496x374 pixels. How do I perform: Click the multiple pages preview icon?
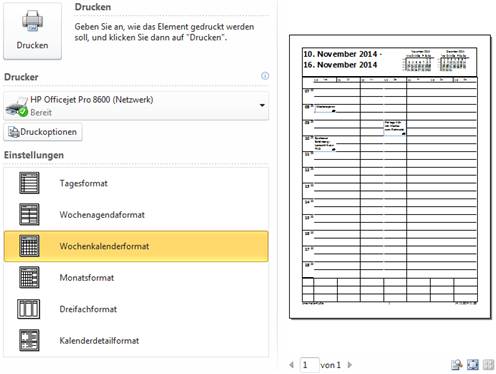[x=488, y=365]
